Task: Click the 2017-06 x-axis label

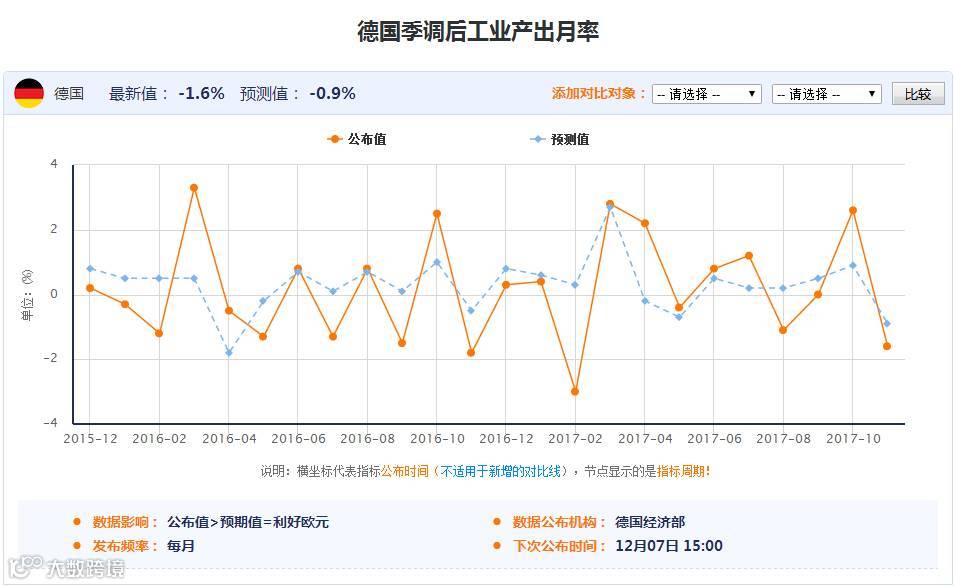Action: coord(714,439)
